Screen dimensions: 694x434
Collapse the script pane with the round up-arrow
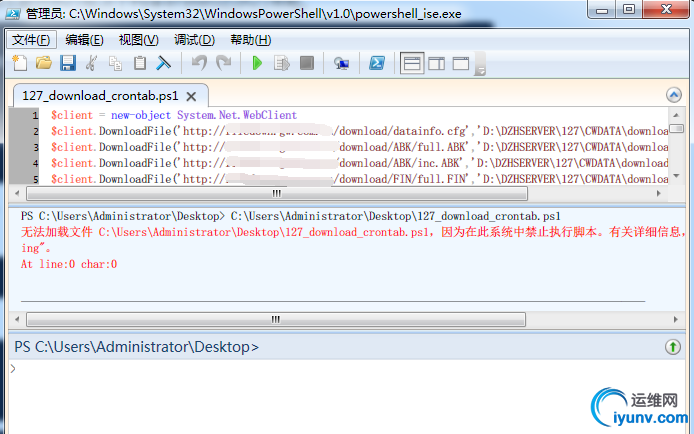674,95
